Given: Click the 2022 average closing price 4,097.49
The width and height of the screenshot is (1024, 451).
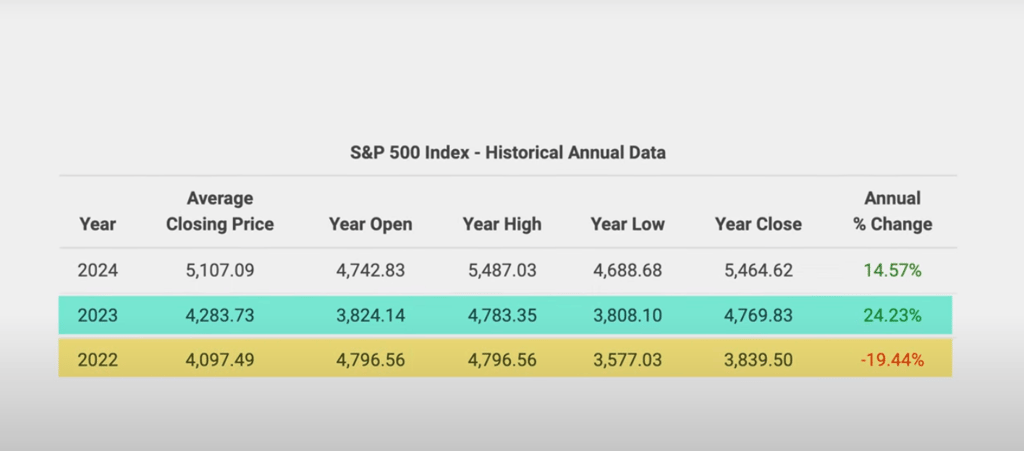Looking at the screenshot, I should pyautogui.click(x=220, y=361).
